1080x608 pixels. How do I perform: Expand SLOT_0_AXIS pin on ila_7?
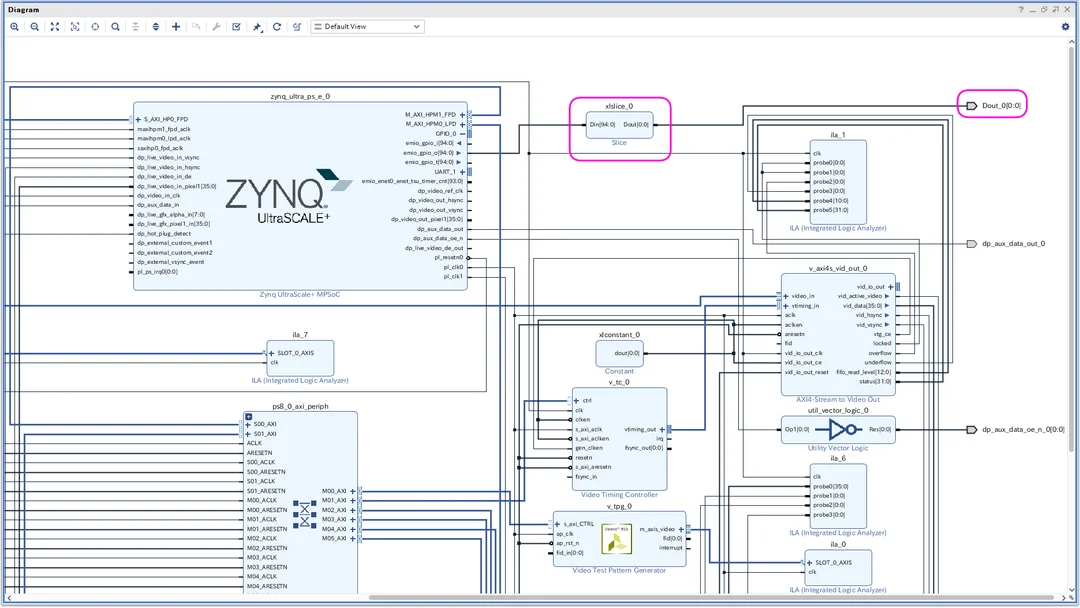tap(271, 353)
